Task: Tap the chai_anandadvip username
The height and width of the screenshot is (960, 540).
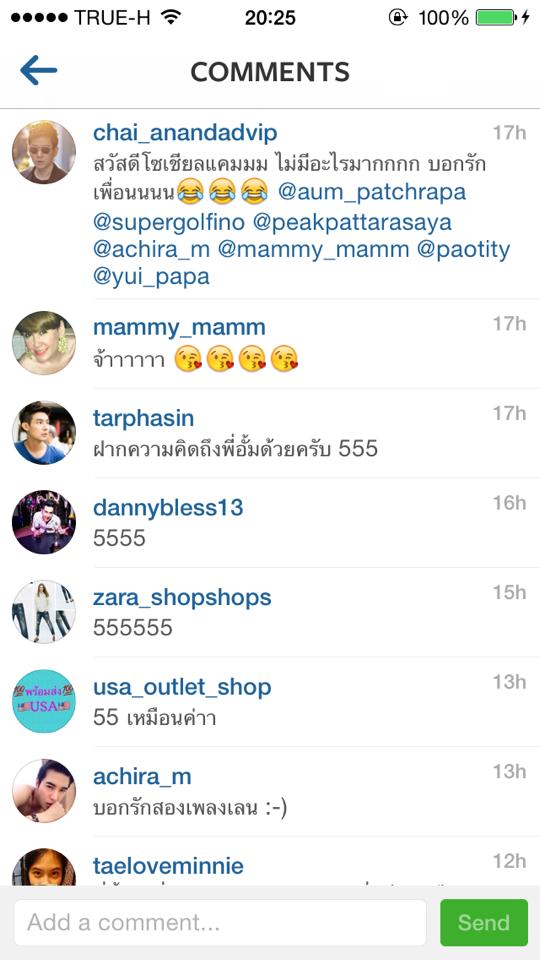Action: (185, 133)
